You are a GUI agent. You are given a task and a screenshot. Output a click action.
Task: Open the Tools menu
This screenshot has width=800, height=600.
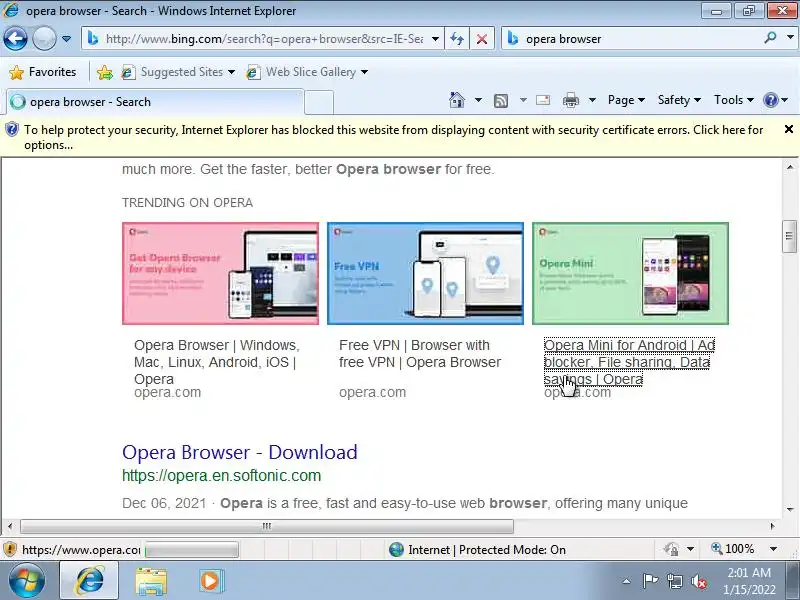[734, 100]
